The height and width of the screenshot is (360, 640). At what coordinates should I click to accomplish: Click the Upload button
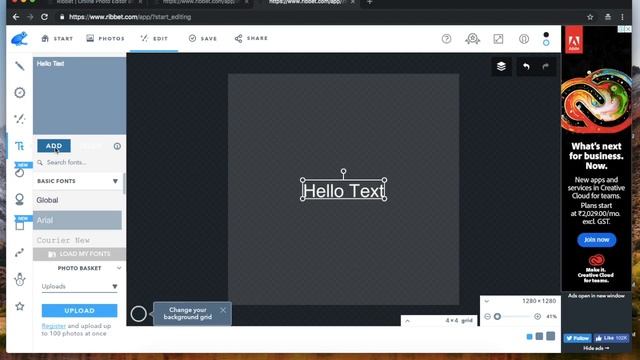point(79,311)
